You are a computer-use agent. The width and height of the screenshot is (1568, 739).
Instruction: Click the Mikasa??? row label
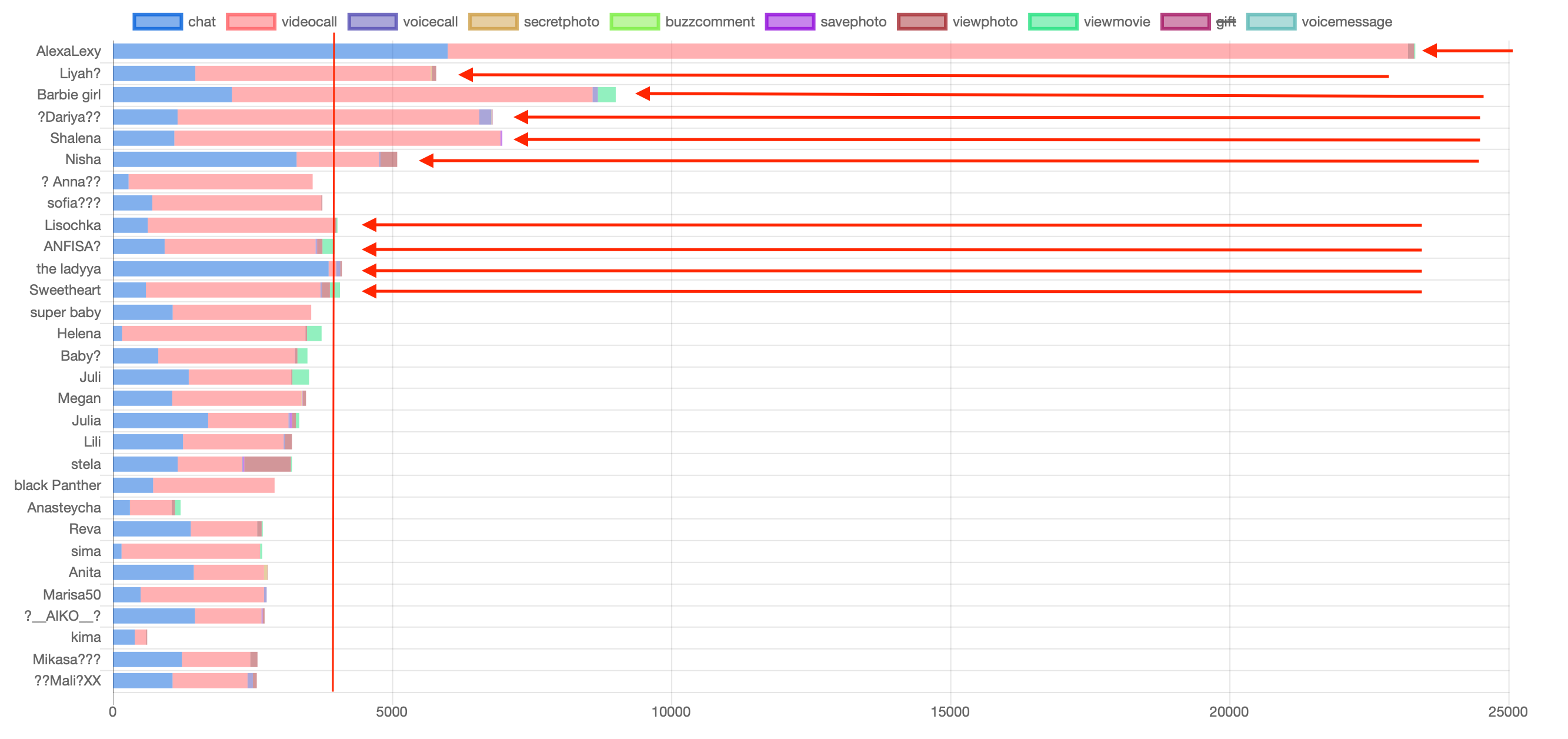(x=66, y=660)
